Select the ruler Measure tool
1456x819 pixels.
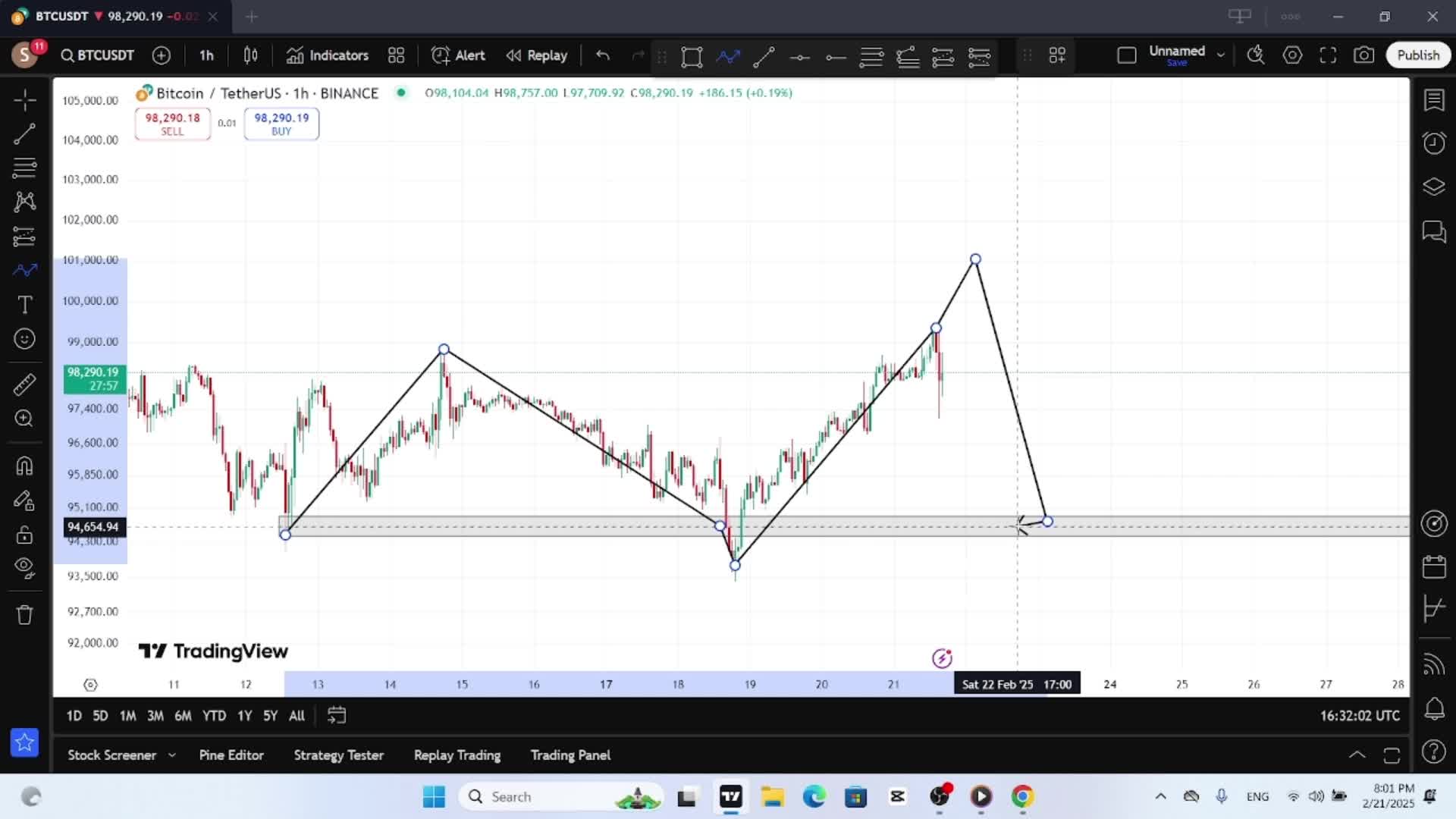coord(24,384)
